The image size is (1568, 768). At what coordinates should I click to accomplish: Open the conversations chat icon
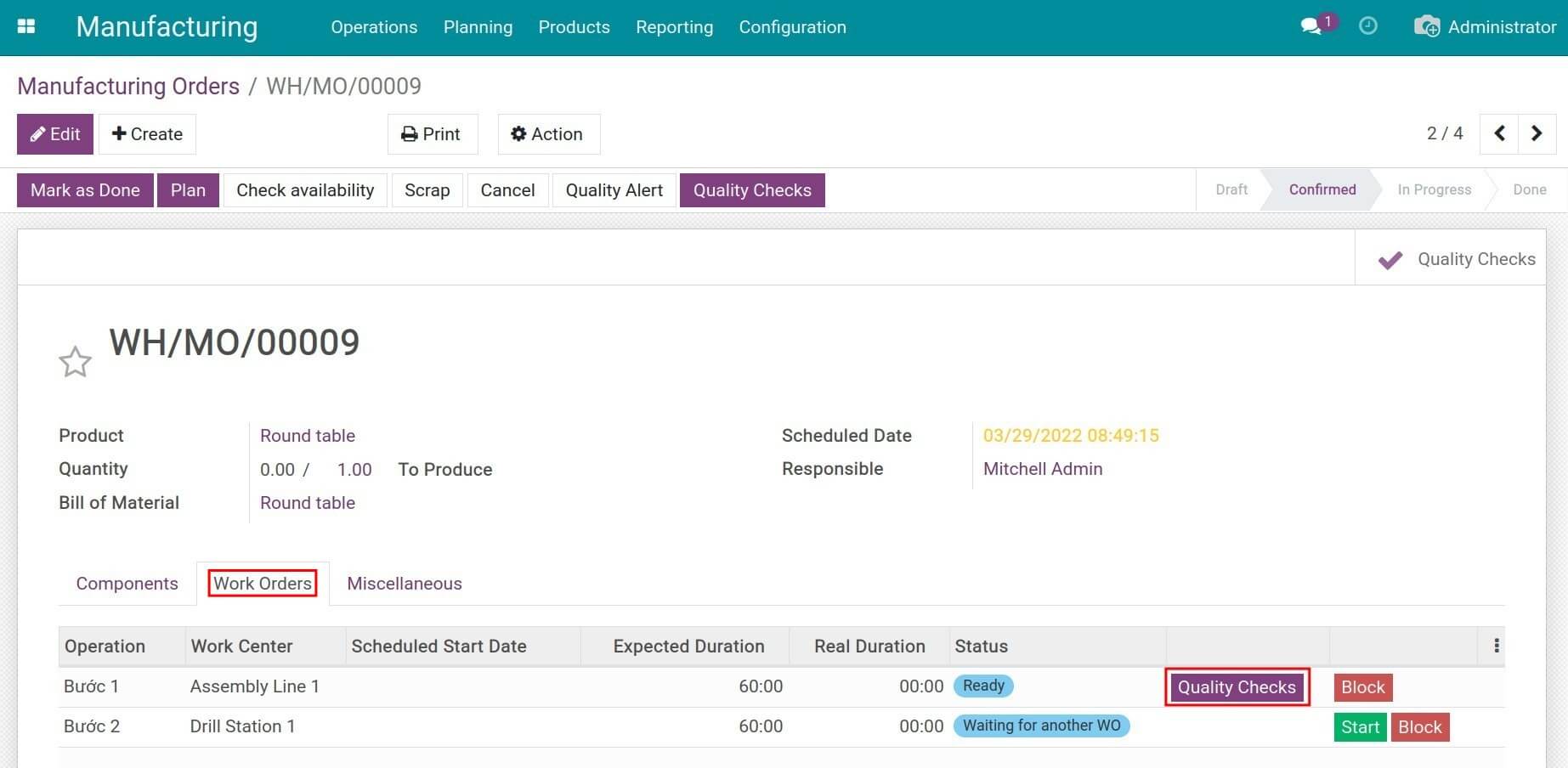[1311, 26]
